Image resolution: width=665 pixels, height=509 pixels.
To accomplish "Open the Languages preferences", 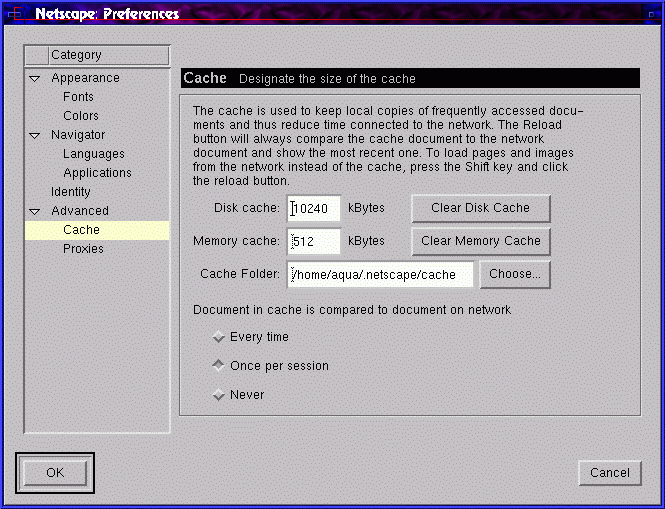I will 94,154.
